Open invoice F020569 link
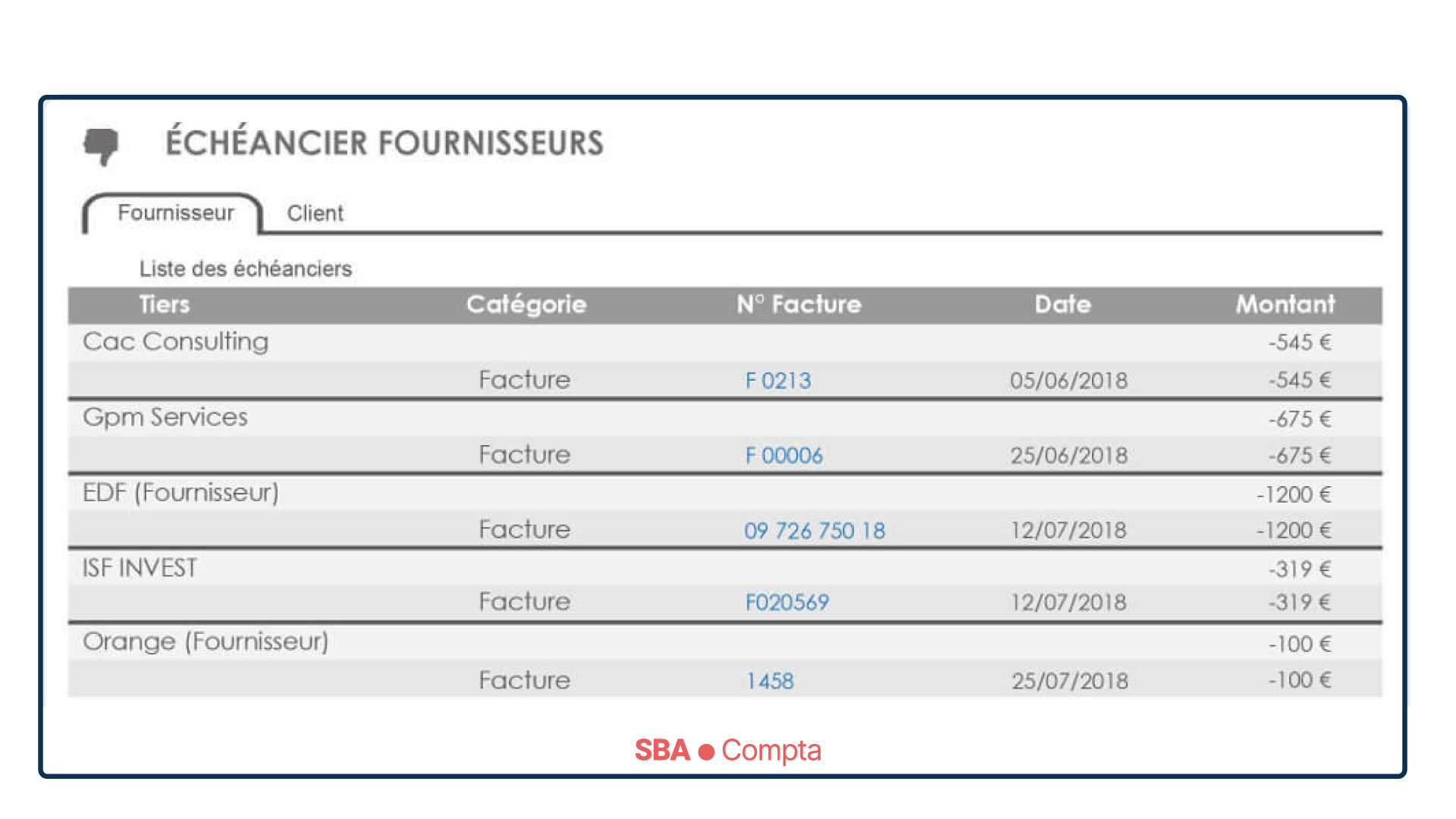 pyautogui.click(x=786, y=603)
